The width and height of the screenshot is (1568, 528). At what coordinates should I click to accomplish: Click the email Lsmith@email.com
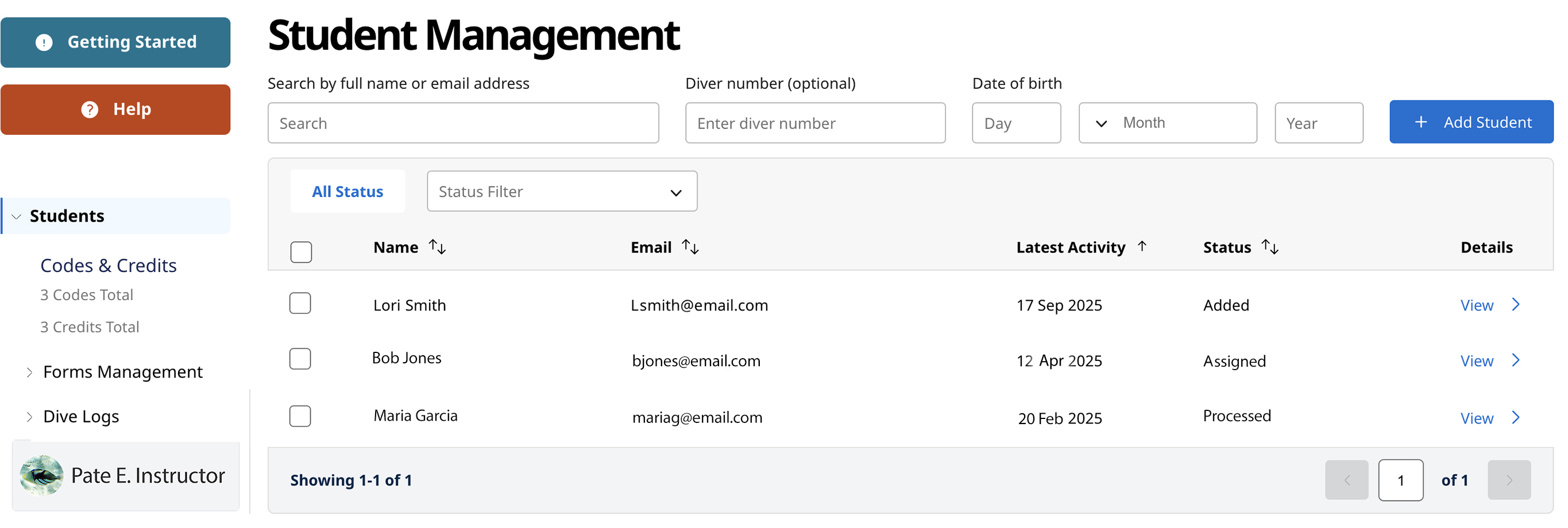[700, 306]
